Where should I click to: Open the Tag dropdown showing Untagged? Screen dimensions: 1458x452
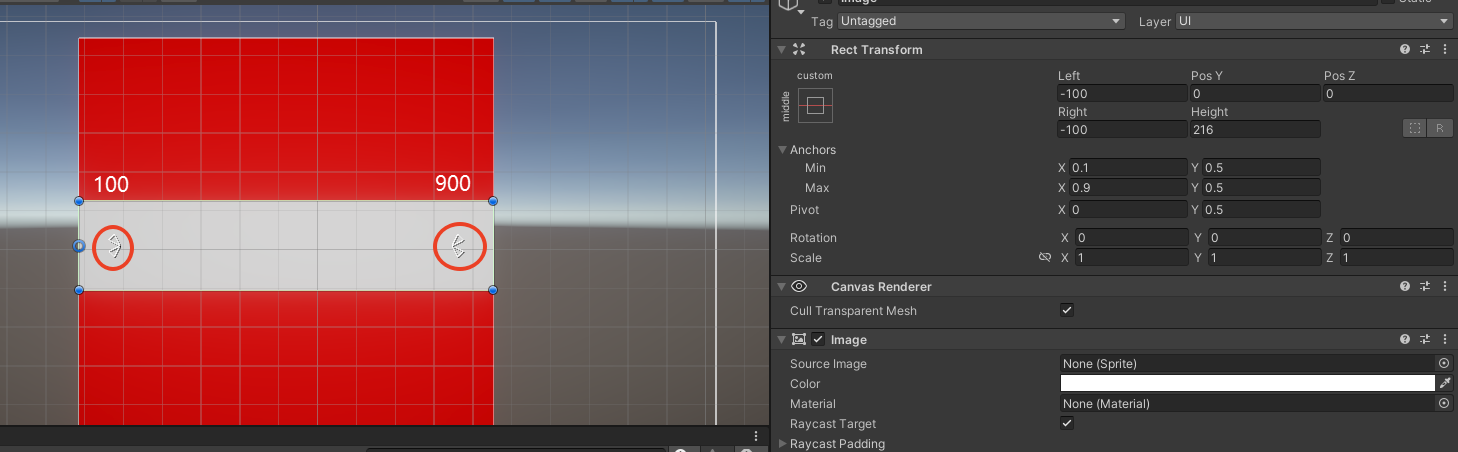click(981, 21)
